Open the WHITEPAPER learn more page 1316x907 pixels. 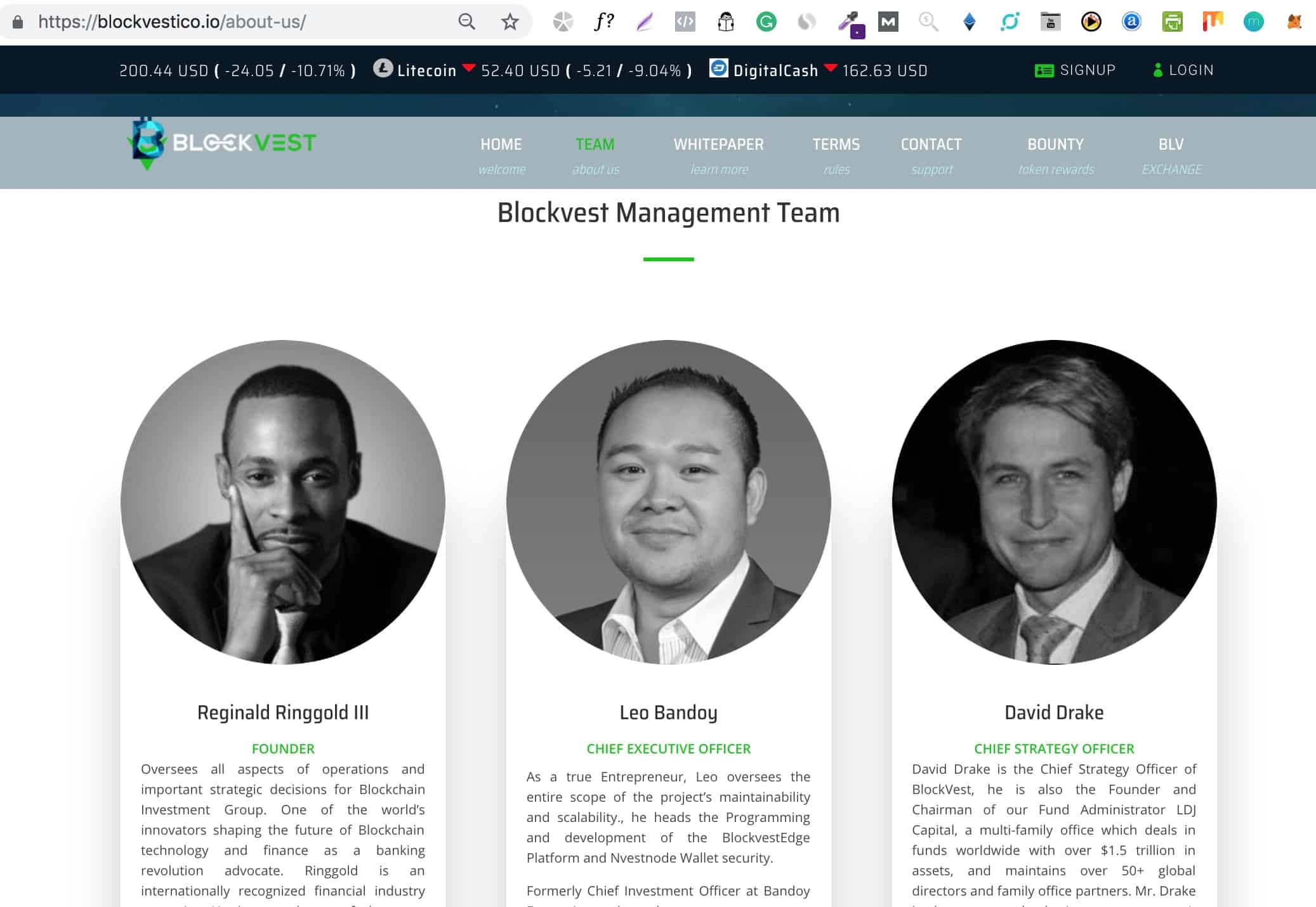719,155
